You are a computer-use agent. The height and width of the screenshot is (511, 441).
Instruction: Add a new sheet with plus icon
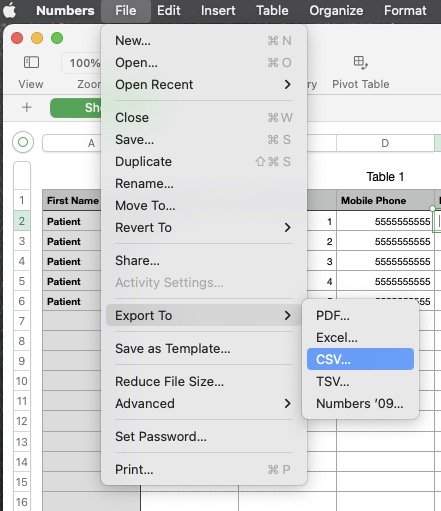tap(27, 107)
